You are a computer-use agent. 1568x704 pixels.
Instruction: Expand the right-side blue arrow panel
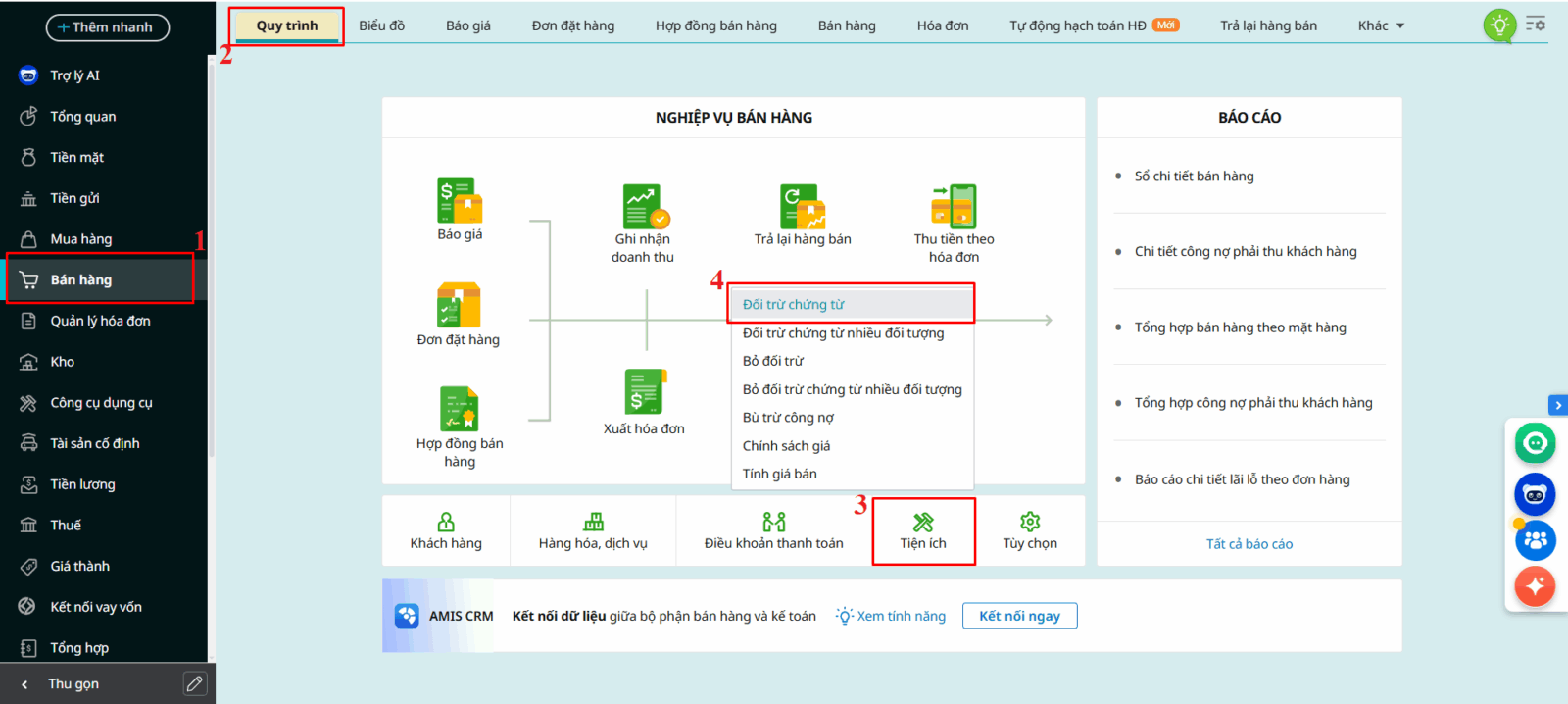(1557, 405)
